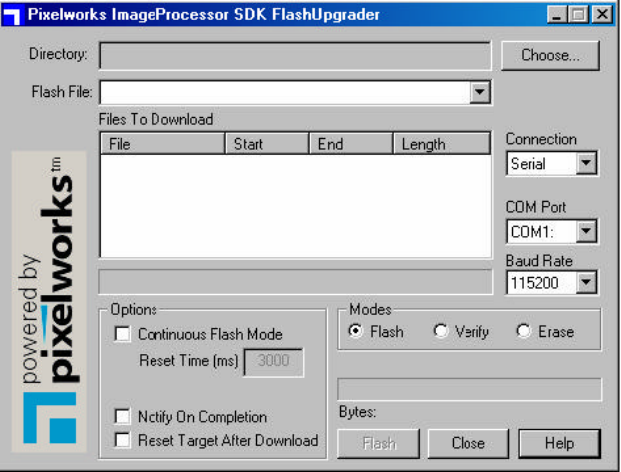Enable Continuous Flash Mode checkbox

pos(122,334)
